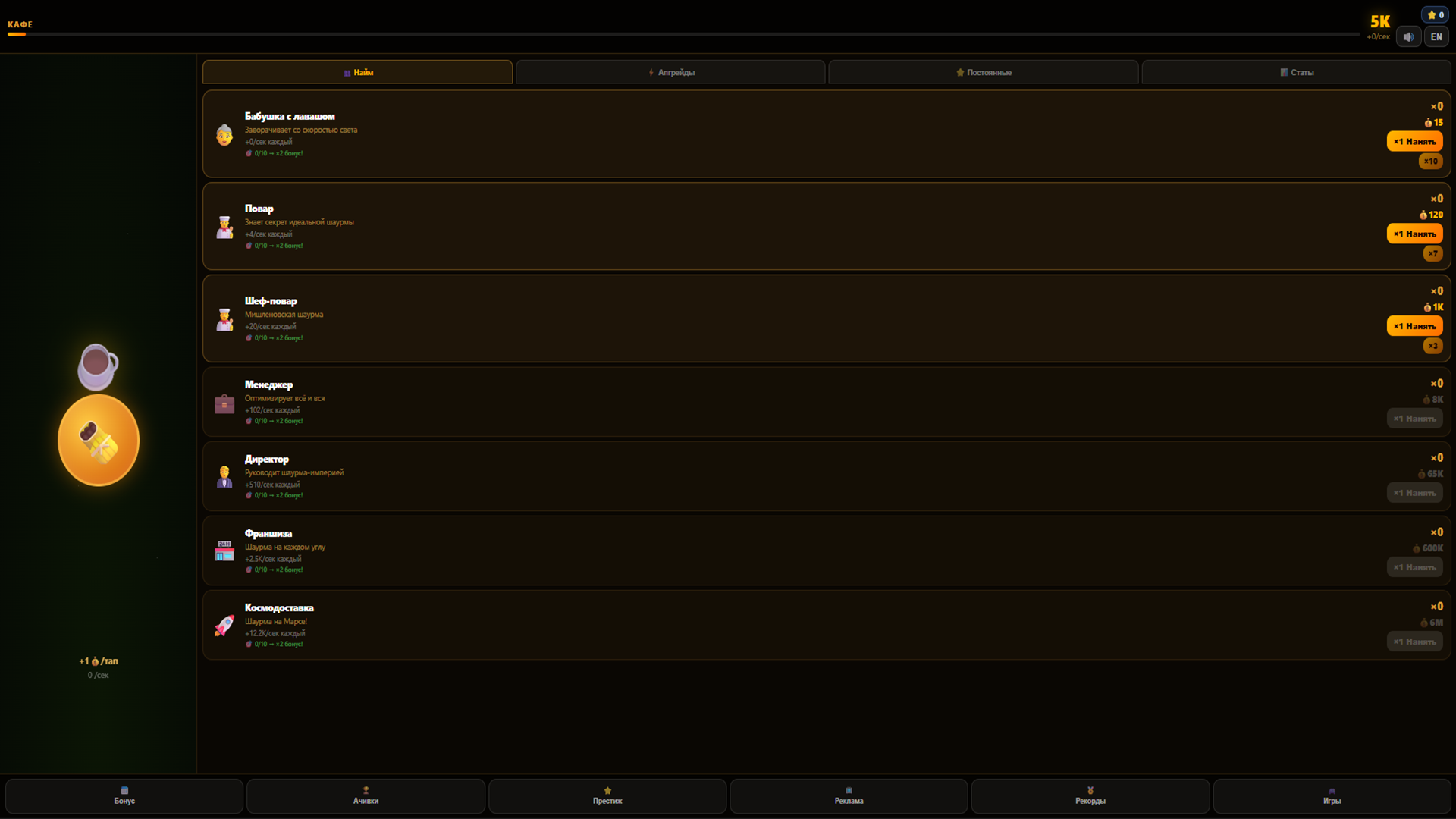Image resolution: width=1456 pixels, height=819 pixels.
Task: Click the 0 /сек rate under the coin
Action: 98,675
